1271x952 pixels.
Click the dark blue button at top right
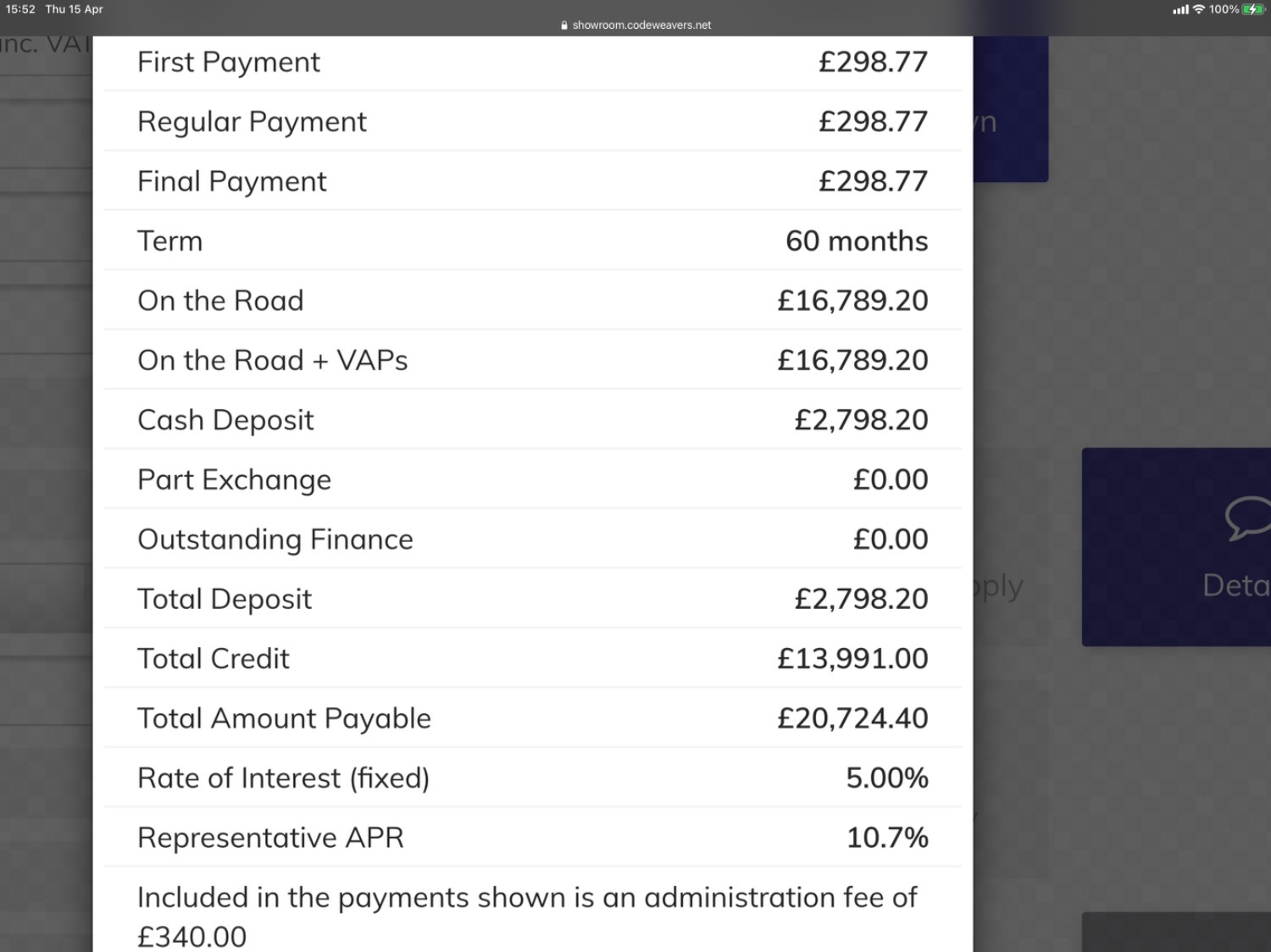pyautogui.click(x=1010, y=109)
